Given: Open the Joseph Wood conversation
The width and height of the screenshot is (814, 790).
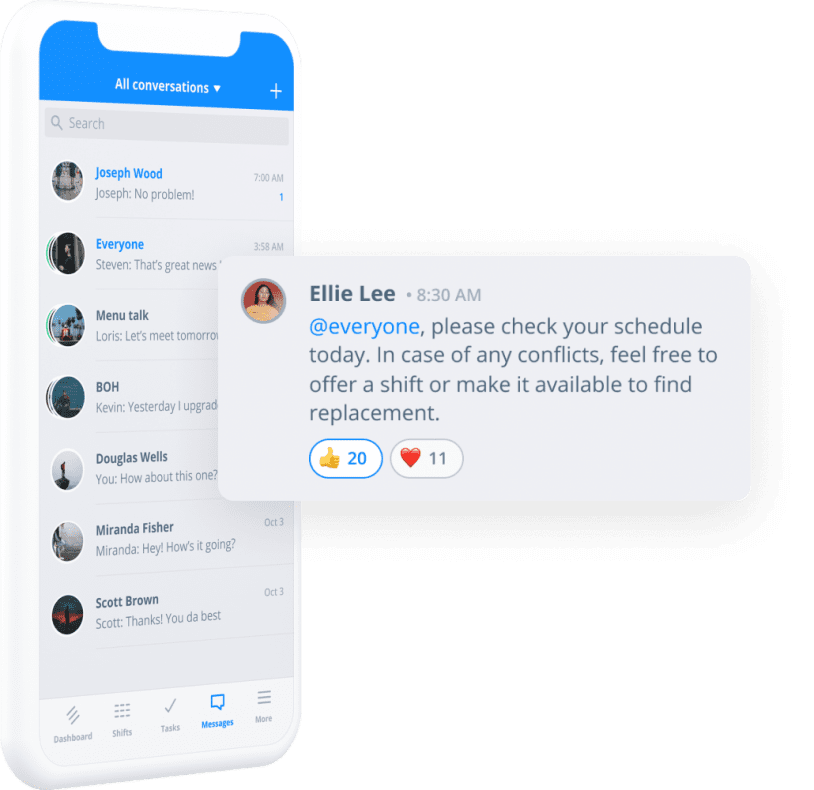Looking at the screenshot, I should click(167, 184).
